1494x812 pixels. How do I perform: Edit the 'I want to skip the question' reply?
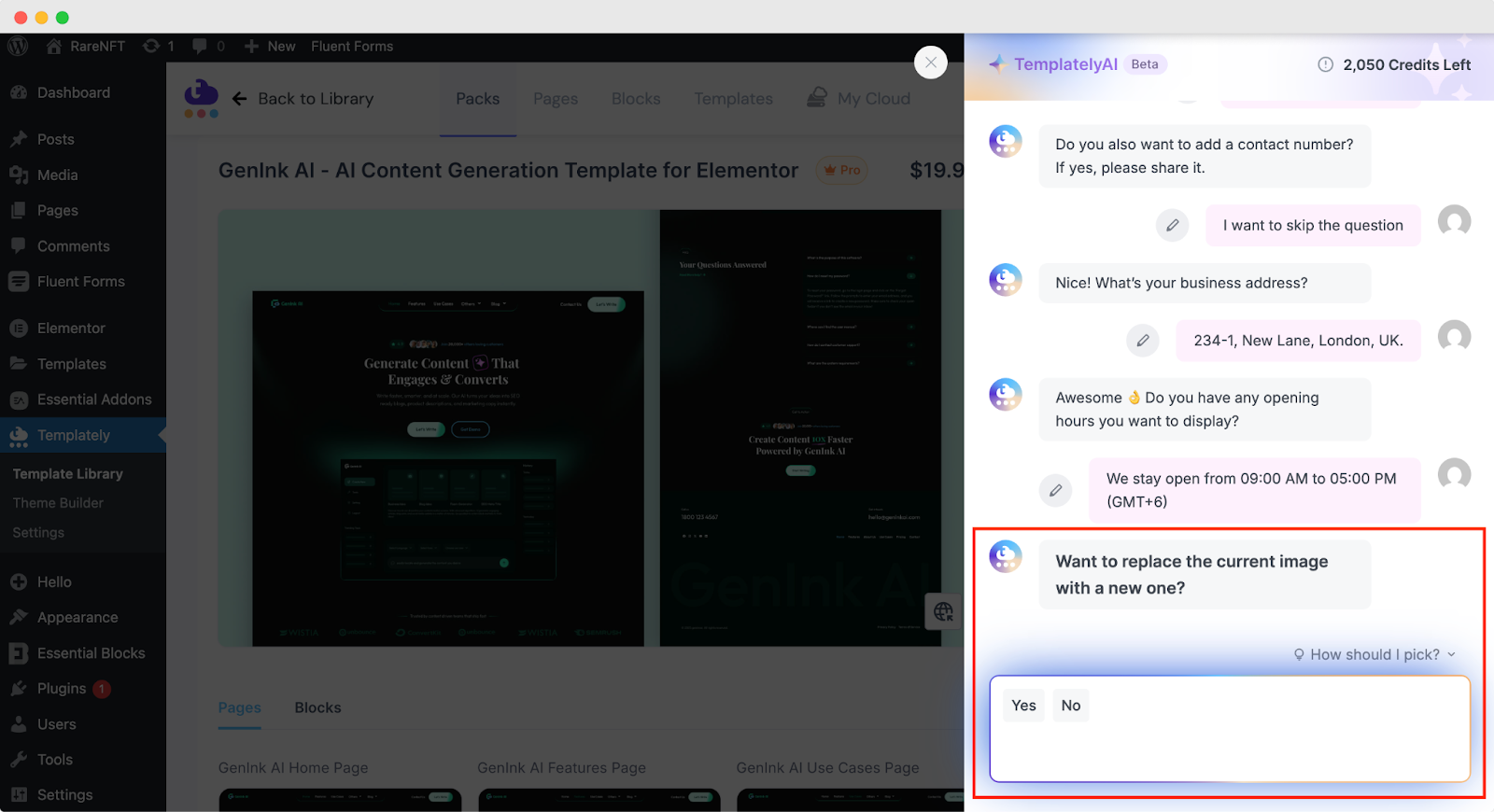(x=1173, y=225)
